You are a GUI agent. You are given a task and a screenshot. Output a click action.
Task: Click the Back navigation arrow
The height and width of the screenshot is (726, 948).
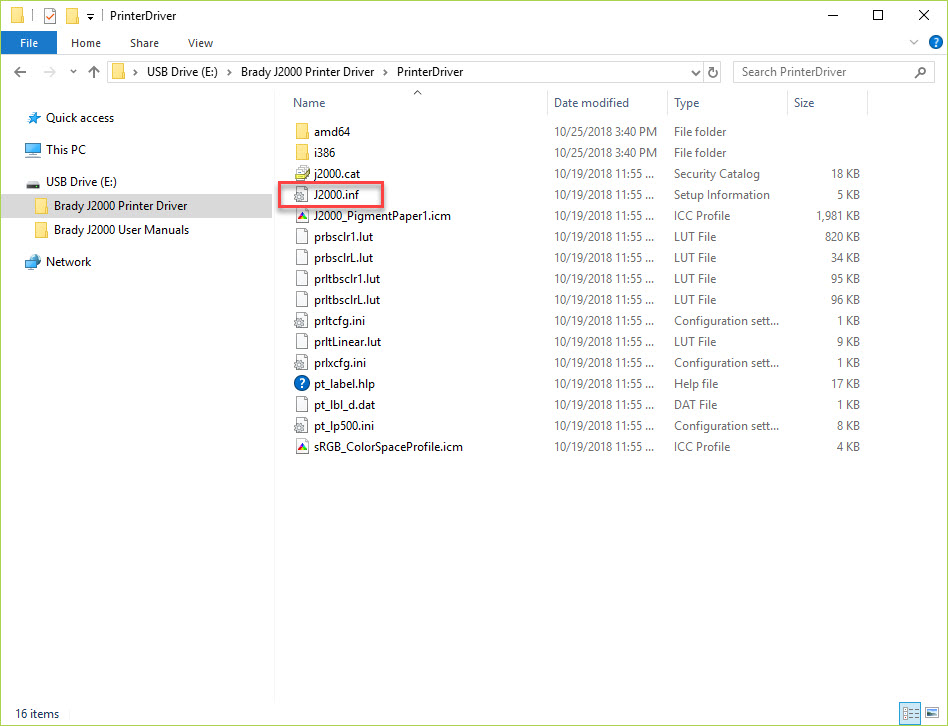click(21, 72)
